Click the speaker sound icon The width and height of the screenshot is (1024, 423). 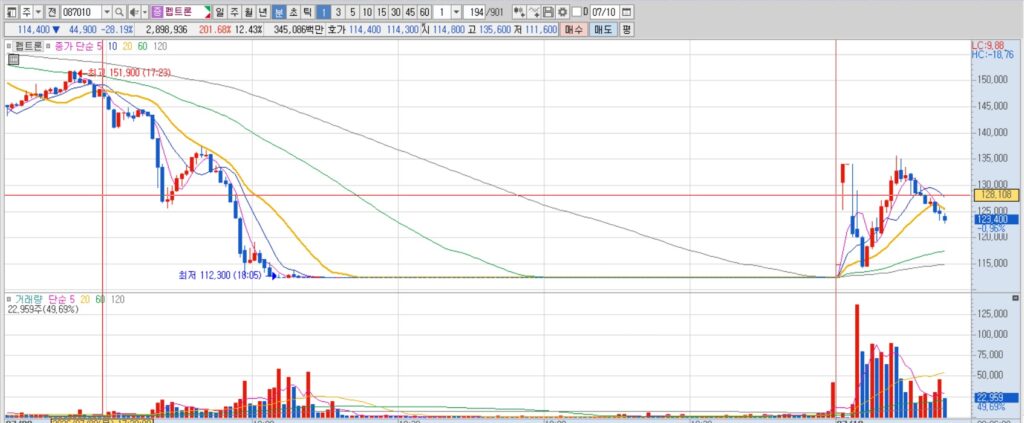pos(133,12)
